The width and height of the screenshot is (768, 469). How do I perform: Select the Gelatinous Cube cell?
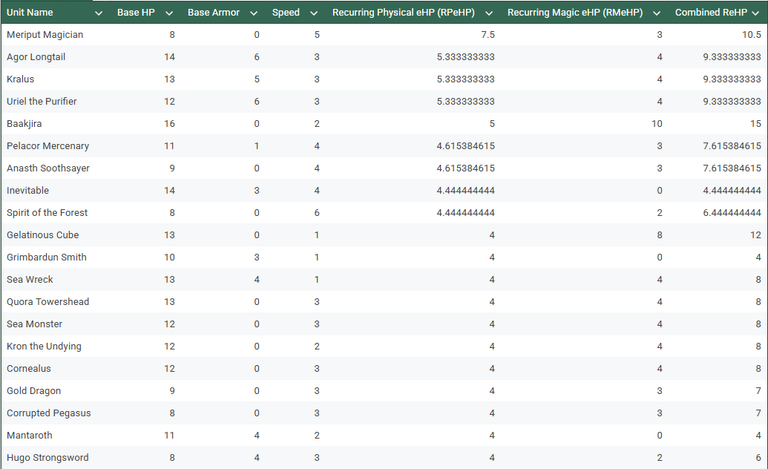54,235
